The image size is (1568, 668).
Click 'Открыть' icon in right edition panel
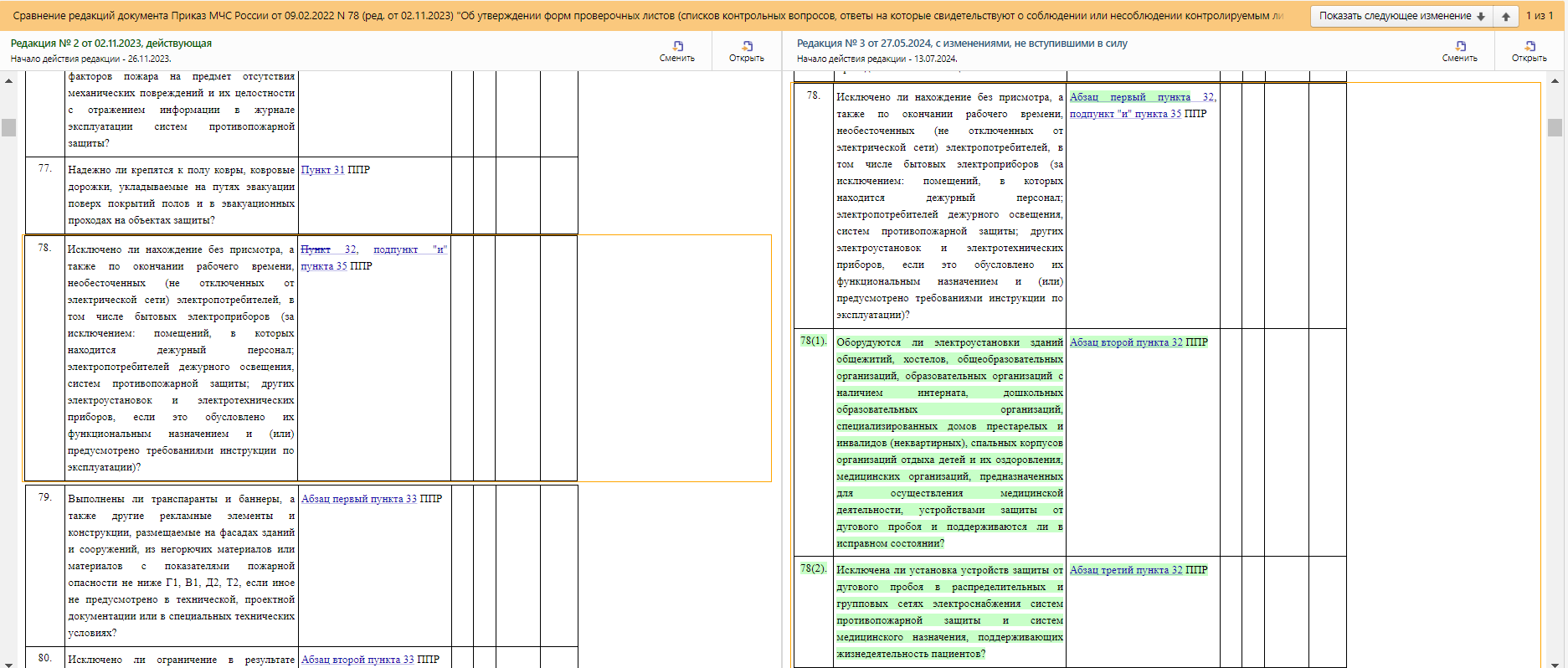(1529, 51)
